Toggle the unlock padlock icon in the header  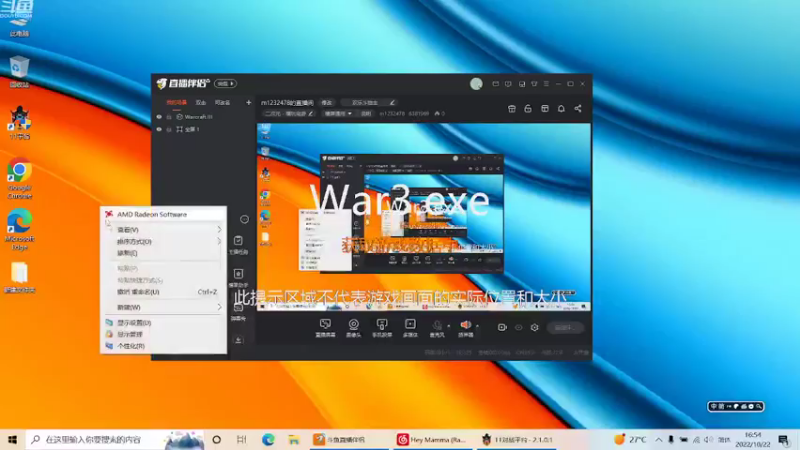pyautogui.click(x=528, y=109)
